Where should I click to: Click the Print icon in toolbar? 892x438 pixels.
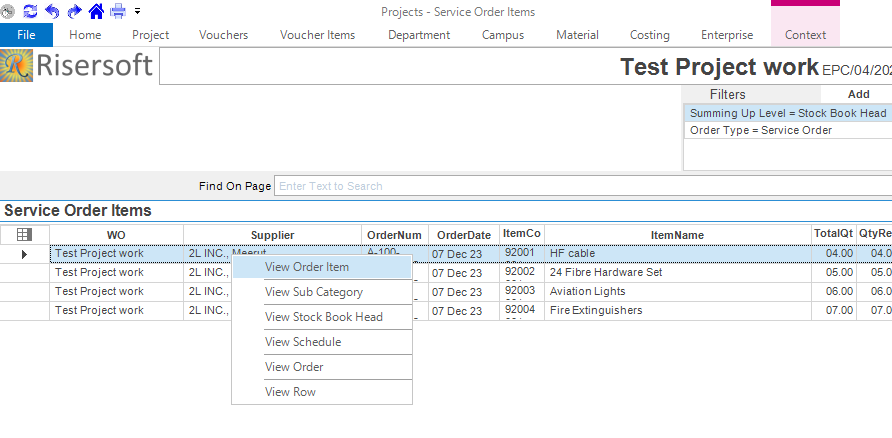click(118, 11)
